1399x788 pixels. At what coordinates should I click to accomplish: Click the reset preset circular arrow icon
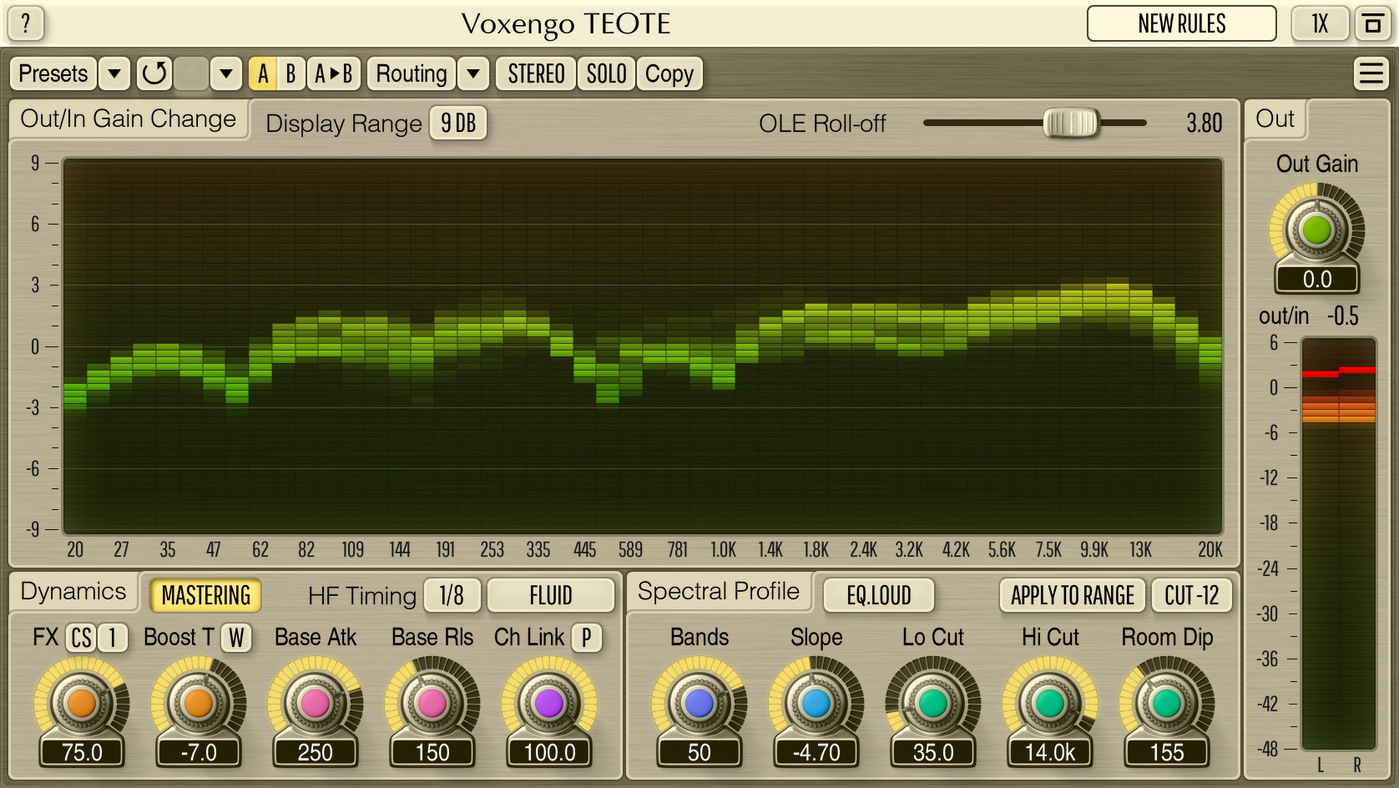tap(154, 74)
